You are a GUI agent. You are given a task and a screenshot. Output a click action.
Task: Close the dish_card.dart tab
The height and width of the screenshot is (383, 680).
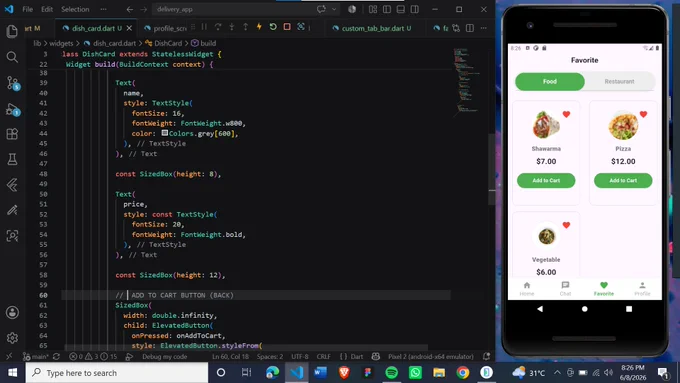tap(129, 28)
